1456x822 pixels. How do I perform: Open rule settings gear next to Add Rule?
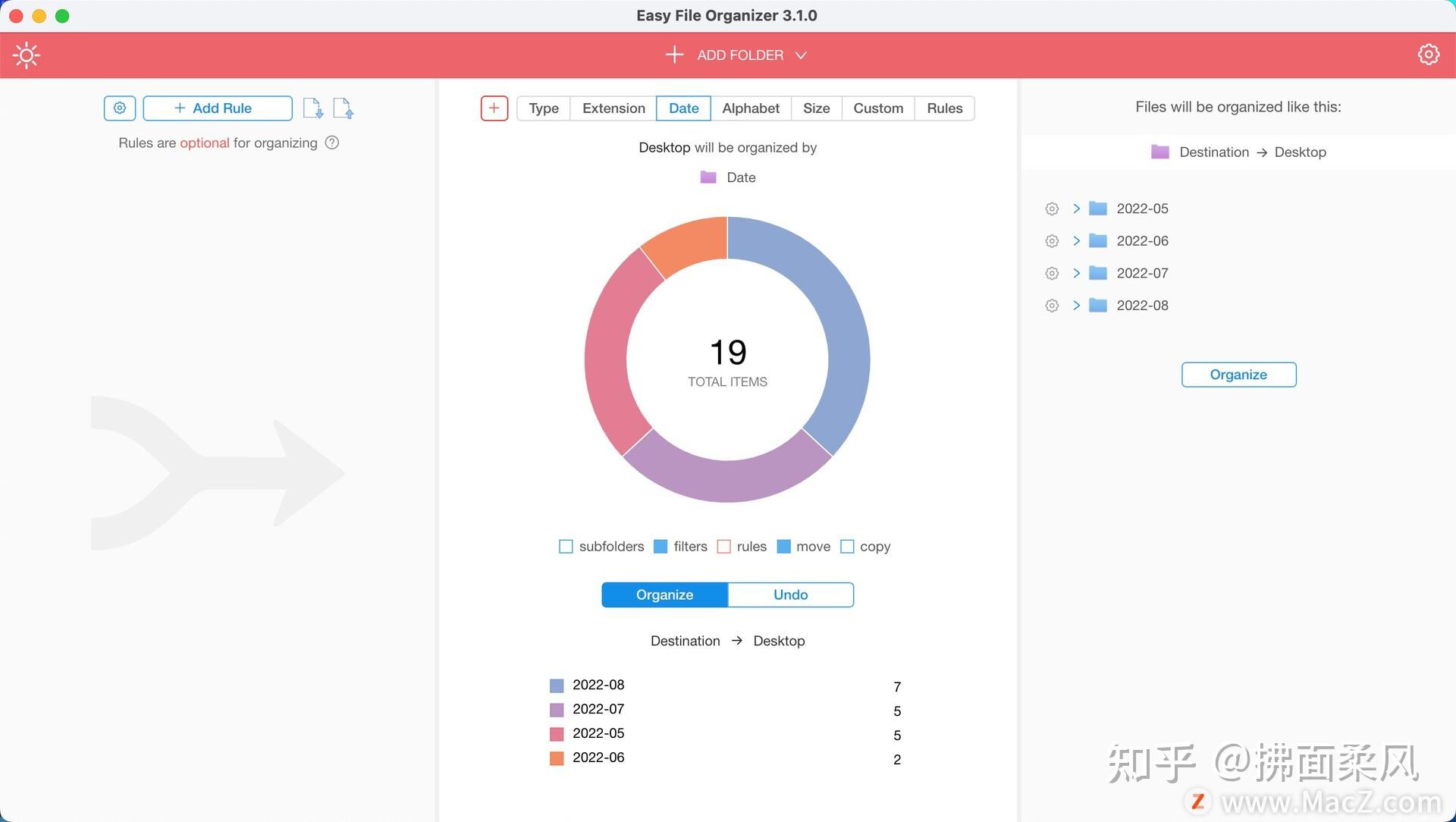click(x=119, y=108)
